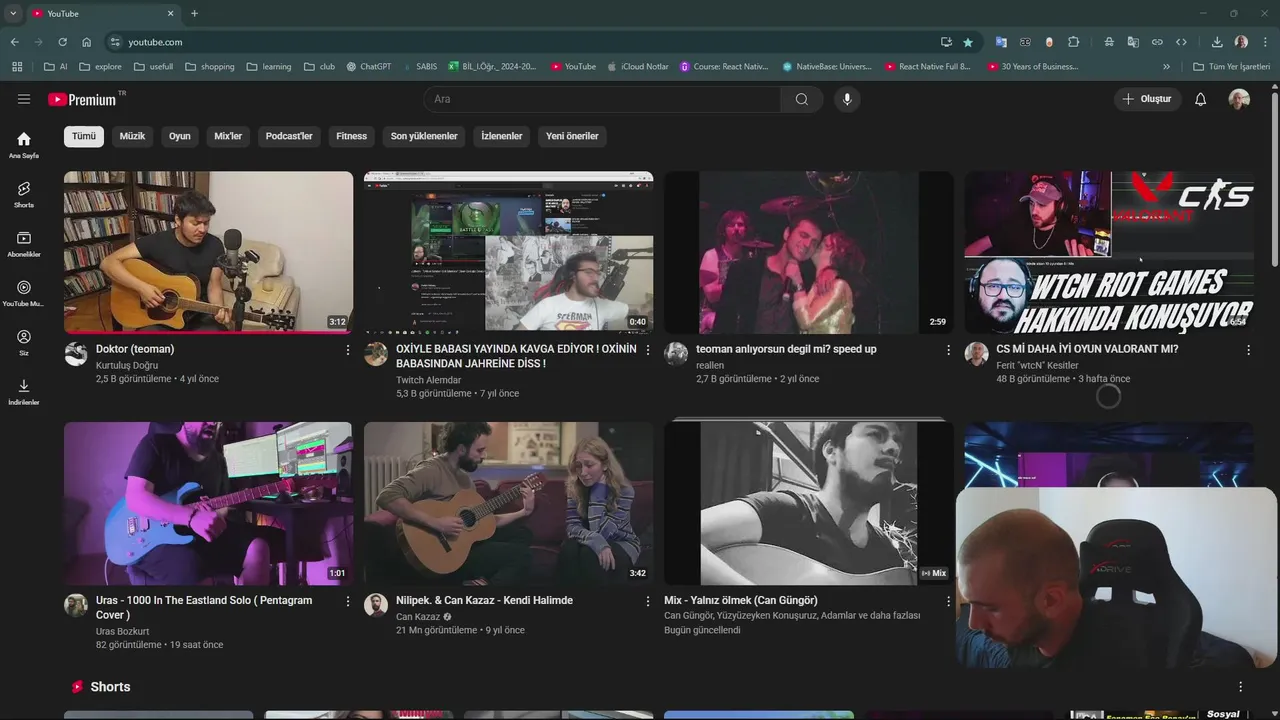This screenshot has height=720, width=1280.
Task: Click the Oluştur create button
Action: click(x=1147, y=99)
